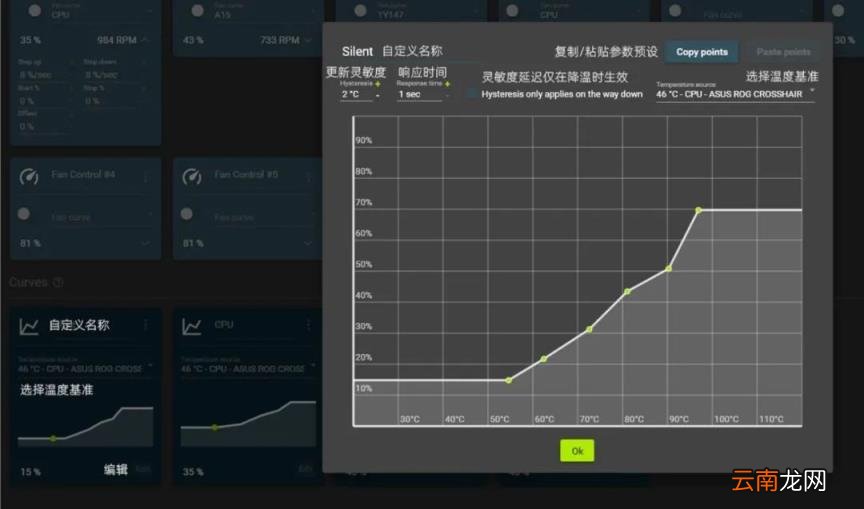This screenshot has width=864, height=509.
Task: Expand the card showing 733 RPM
Action: [308, 40]
